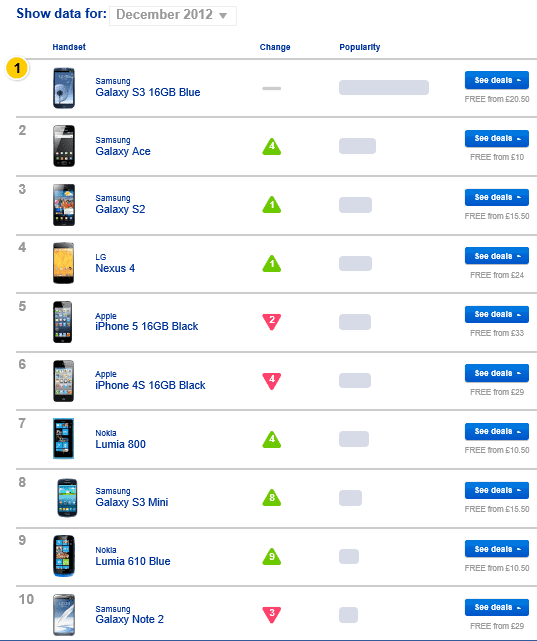The height and width of the screenshot is (641, 537).
Task: Click the yellow number 1 rank badge
Action: coord(17,68)
